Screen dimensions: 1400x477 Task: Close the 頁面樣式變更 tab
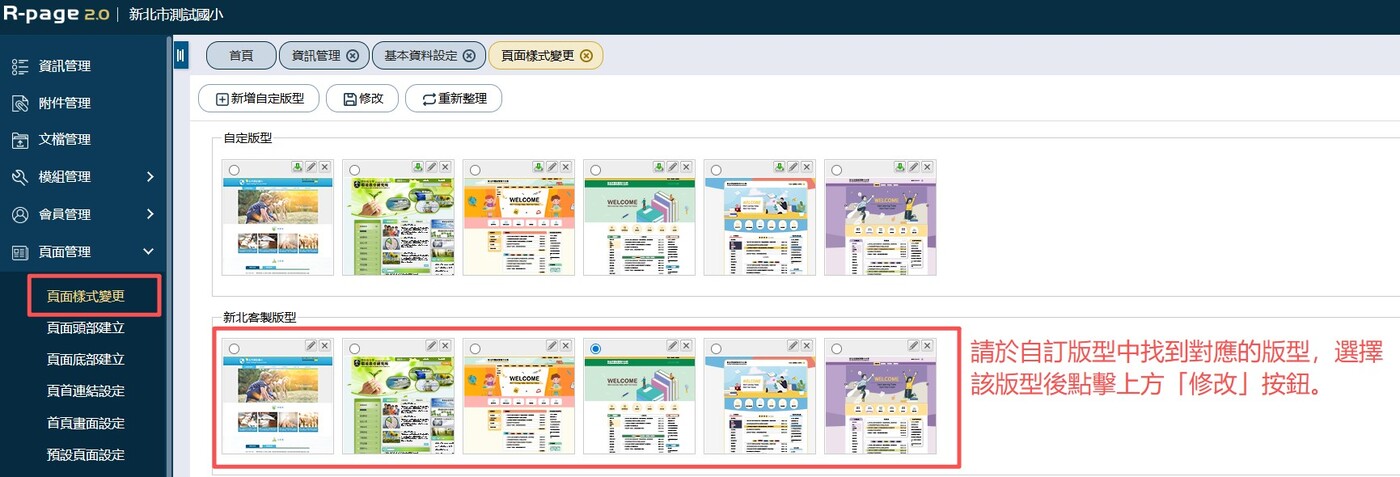pyautogui.click(x=586, y=56)
